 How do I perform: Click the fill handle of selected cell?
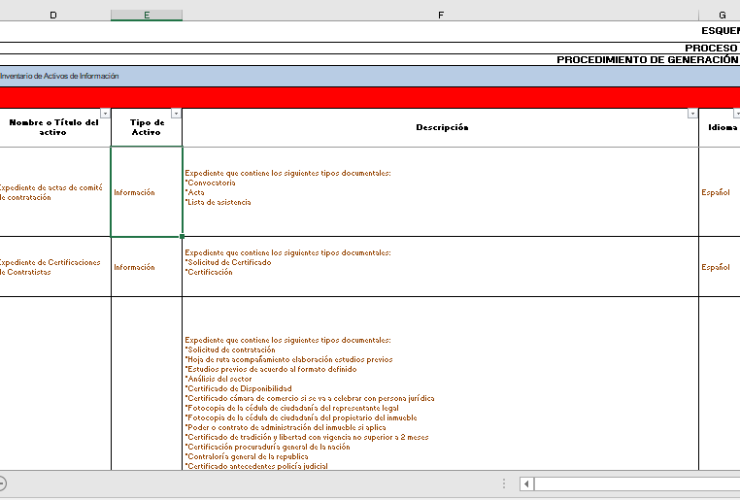click(x=182, y=237)
